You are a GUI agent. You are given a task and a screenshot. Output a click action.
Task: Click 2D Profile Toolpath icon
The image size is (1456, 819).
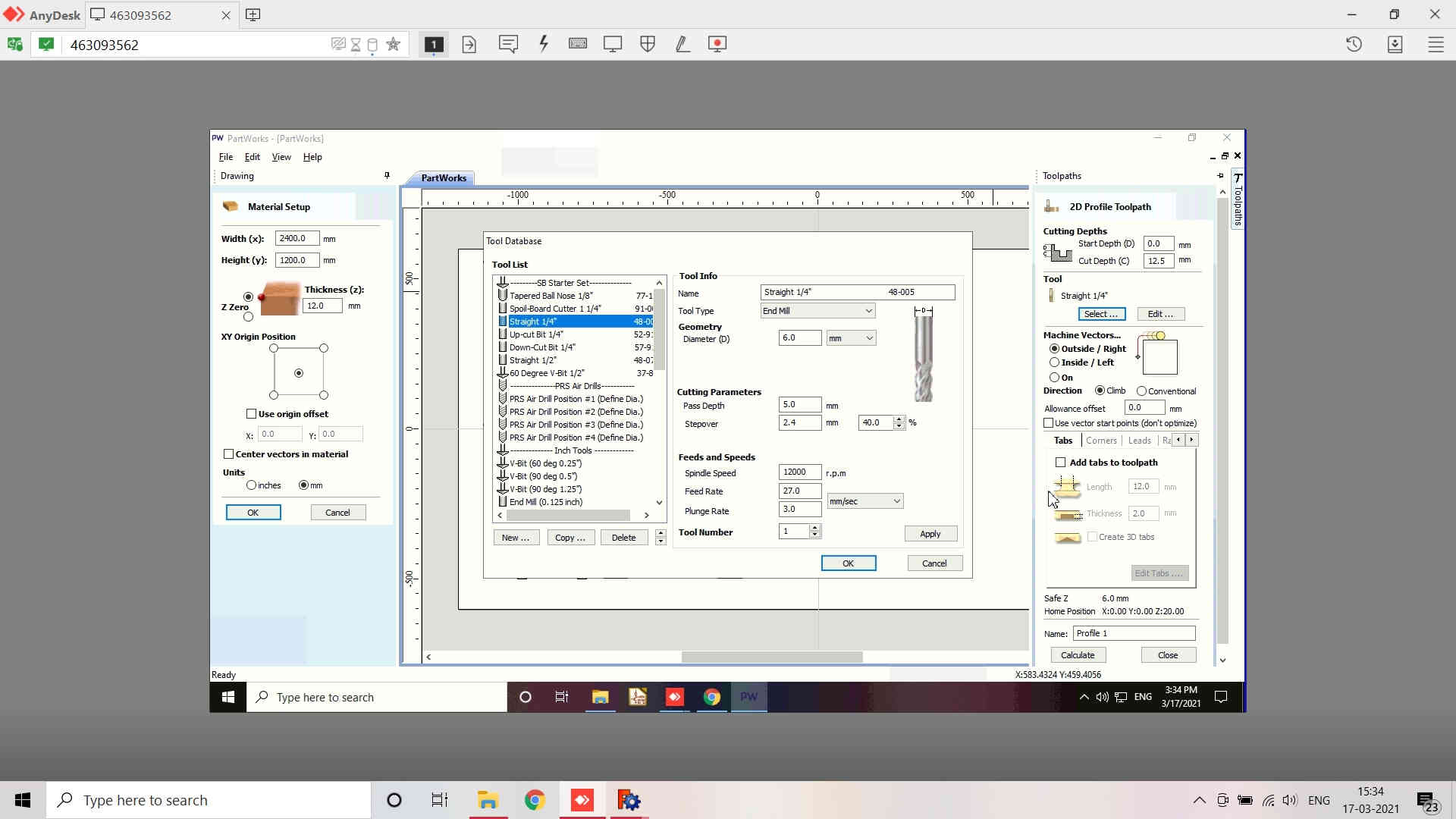coord(1052,206)
